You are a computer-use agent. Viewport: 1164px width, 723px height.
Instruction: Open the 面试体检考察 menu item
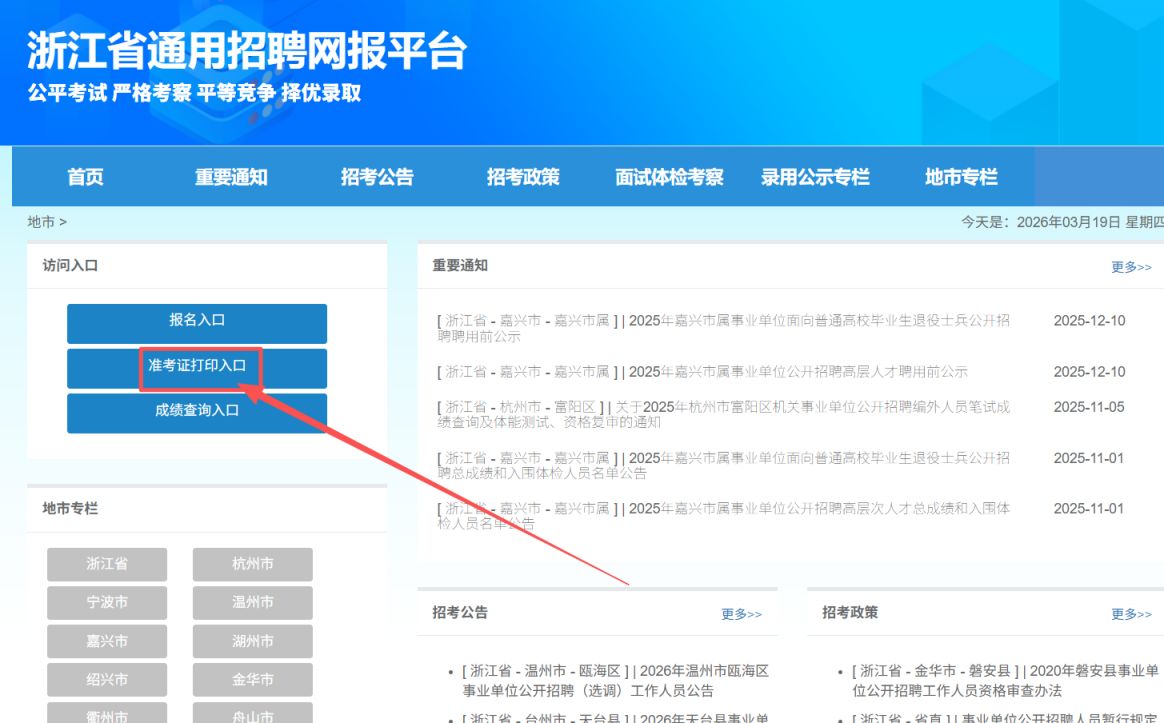670,177
